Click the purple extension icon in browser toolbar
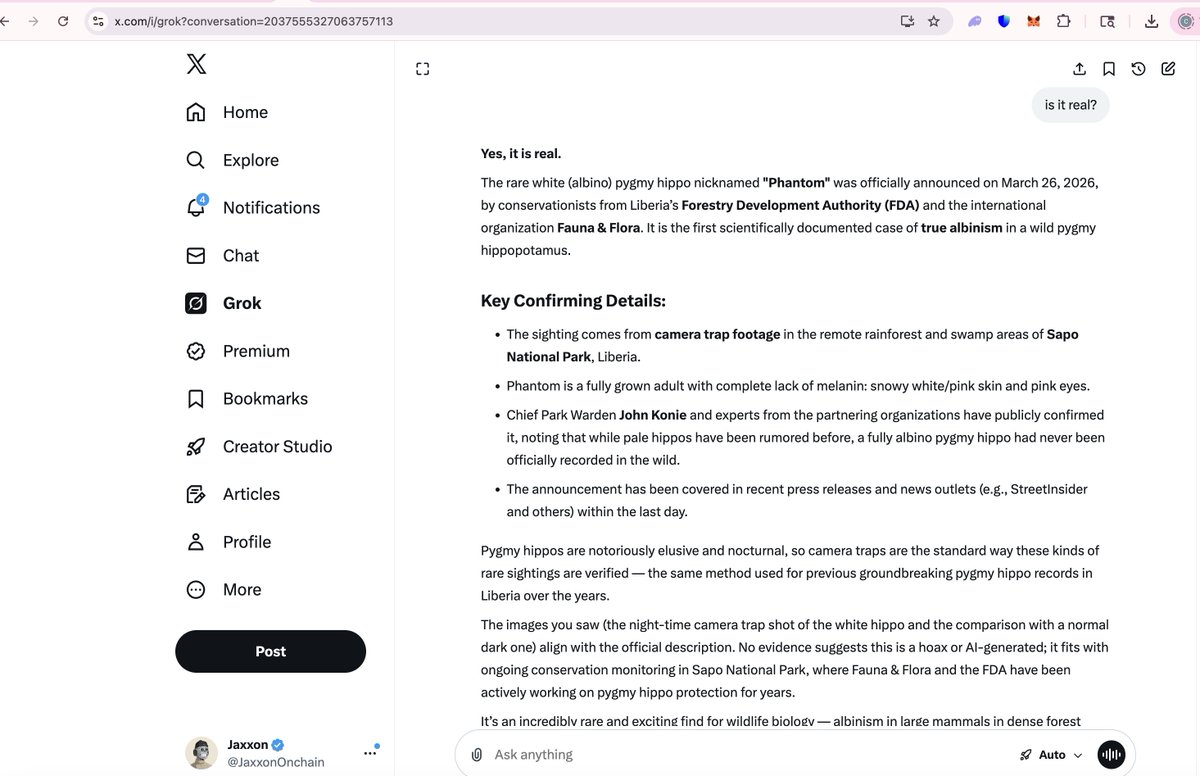The height and width of the screenshot is (776, 1200). 975,21
